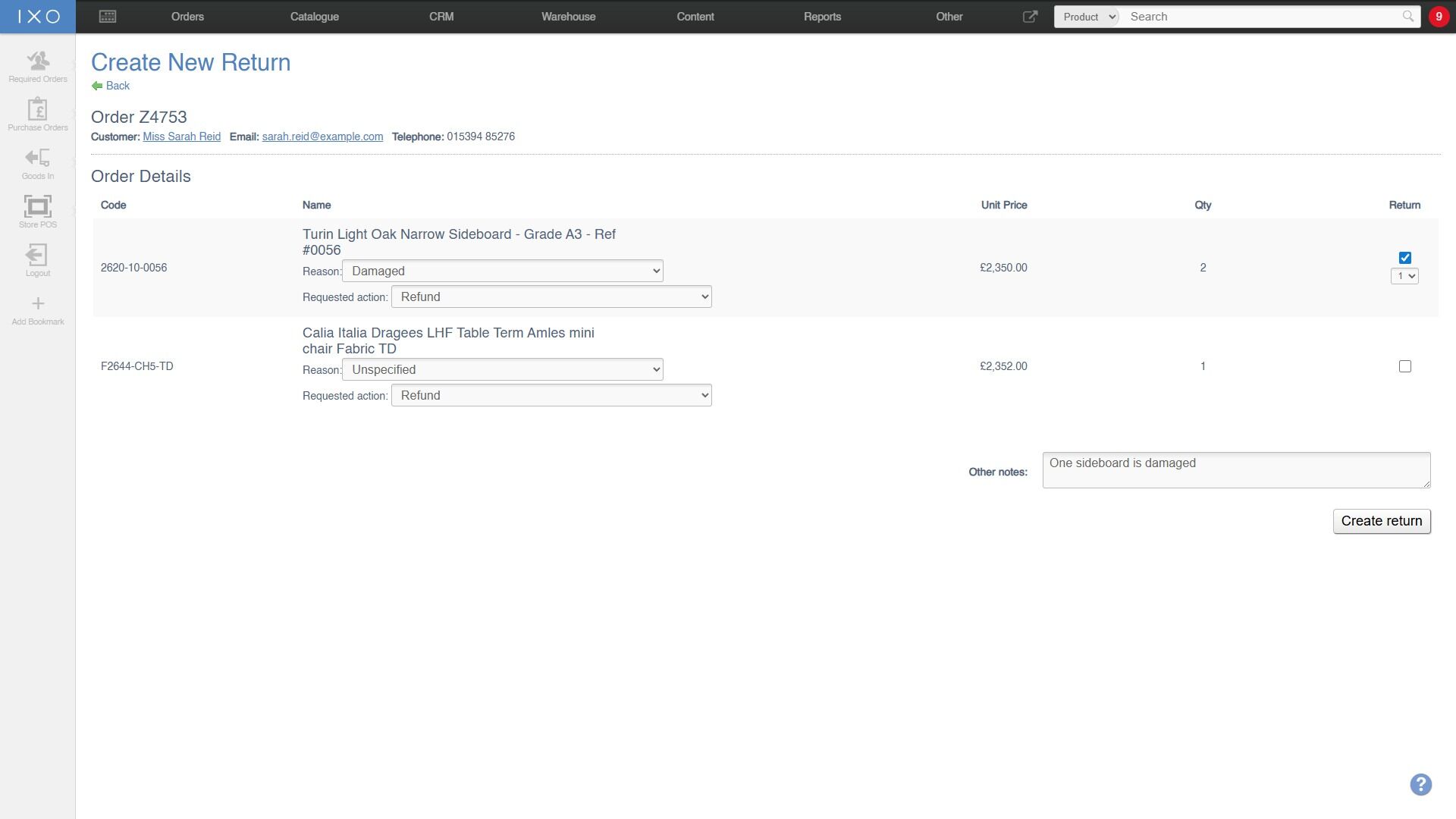Click the Add Bookmark plus icon
Viewport: 1456px width, 819px height.
(38, 303)
